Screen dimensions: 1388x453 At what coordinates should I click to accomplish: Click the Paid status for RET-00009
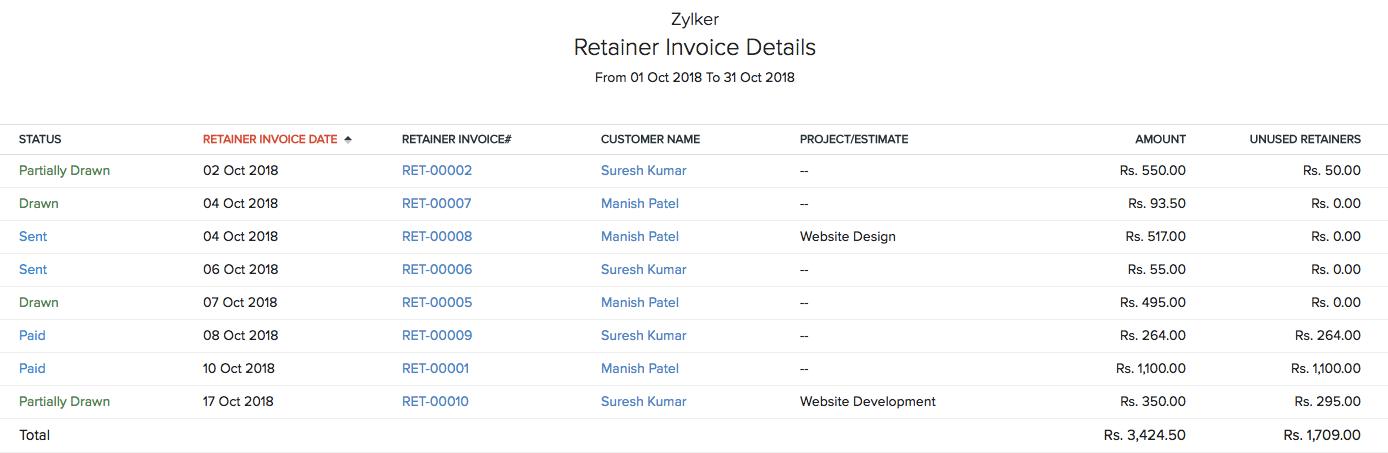click(x=32, y=336)
